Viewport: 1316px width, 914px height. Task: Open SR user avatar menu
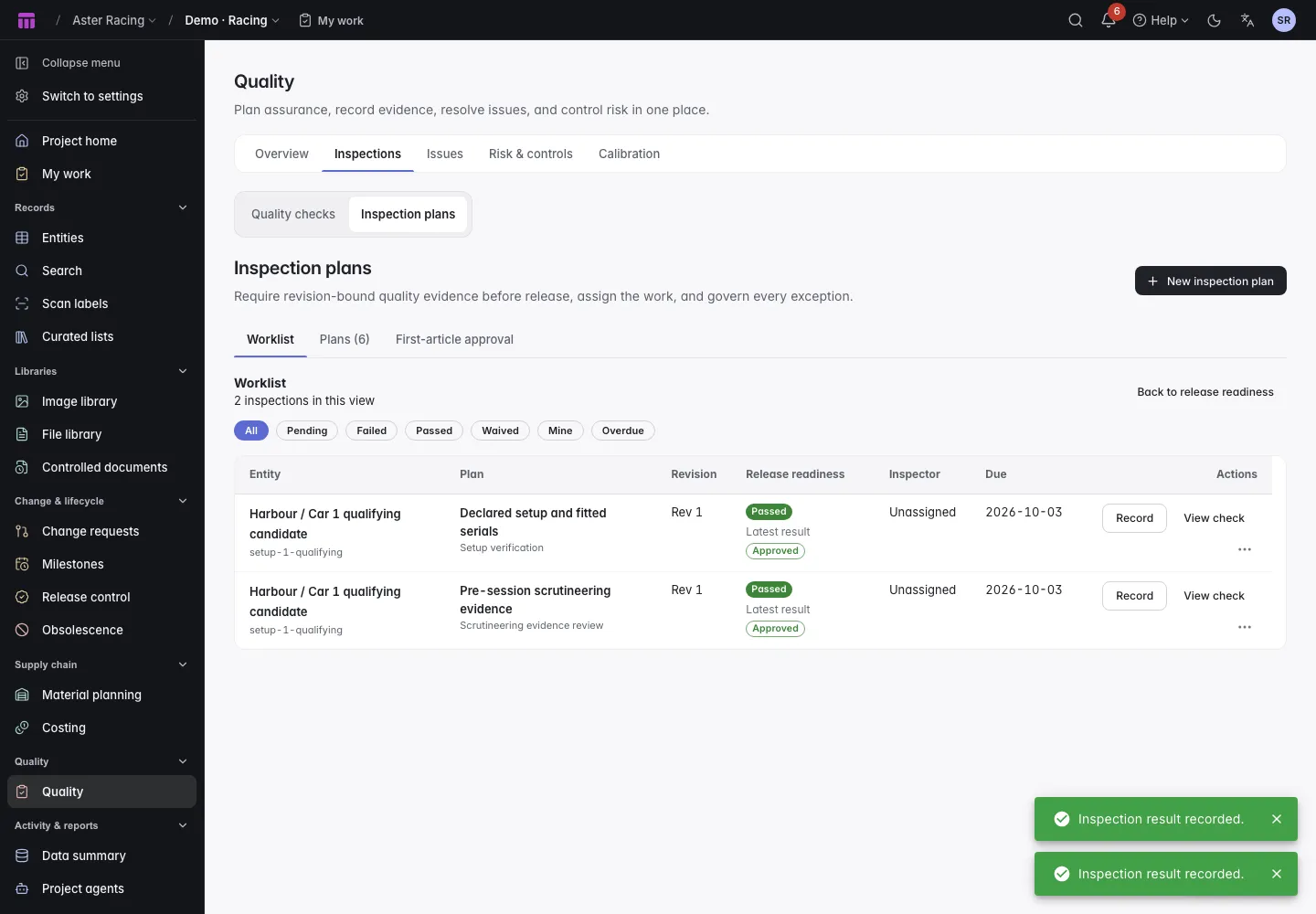click(1284, 20)
